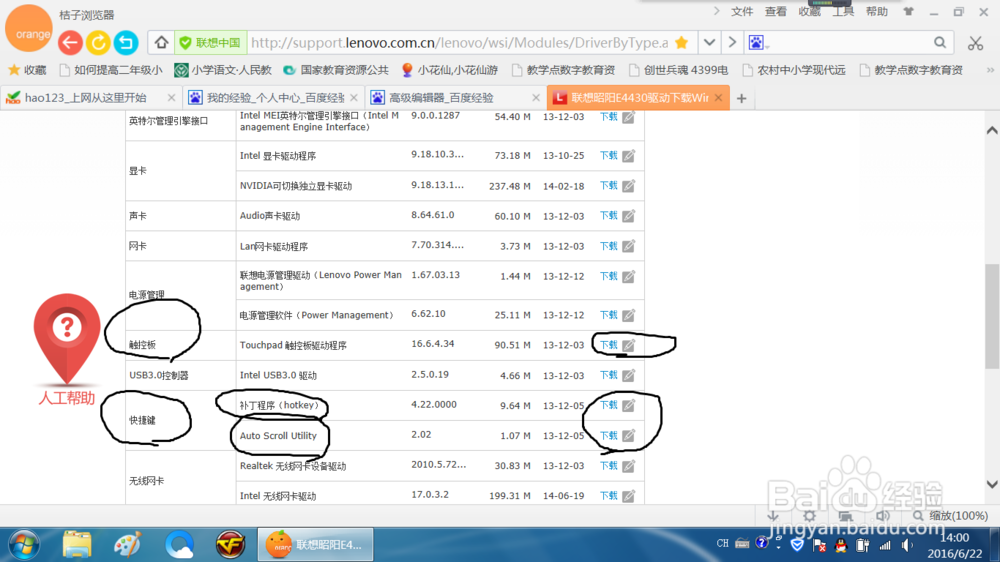Download Touchpad 触控板驱动程序

click(x=608, y=344)
